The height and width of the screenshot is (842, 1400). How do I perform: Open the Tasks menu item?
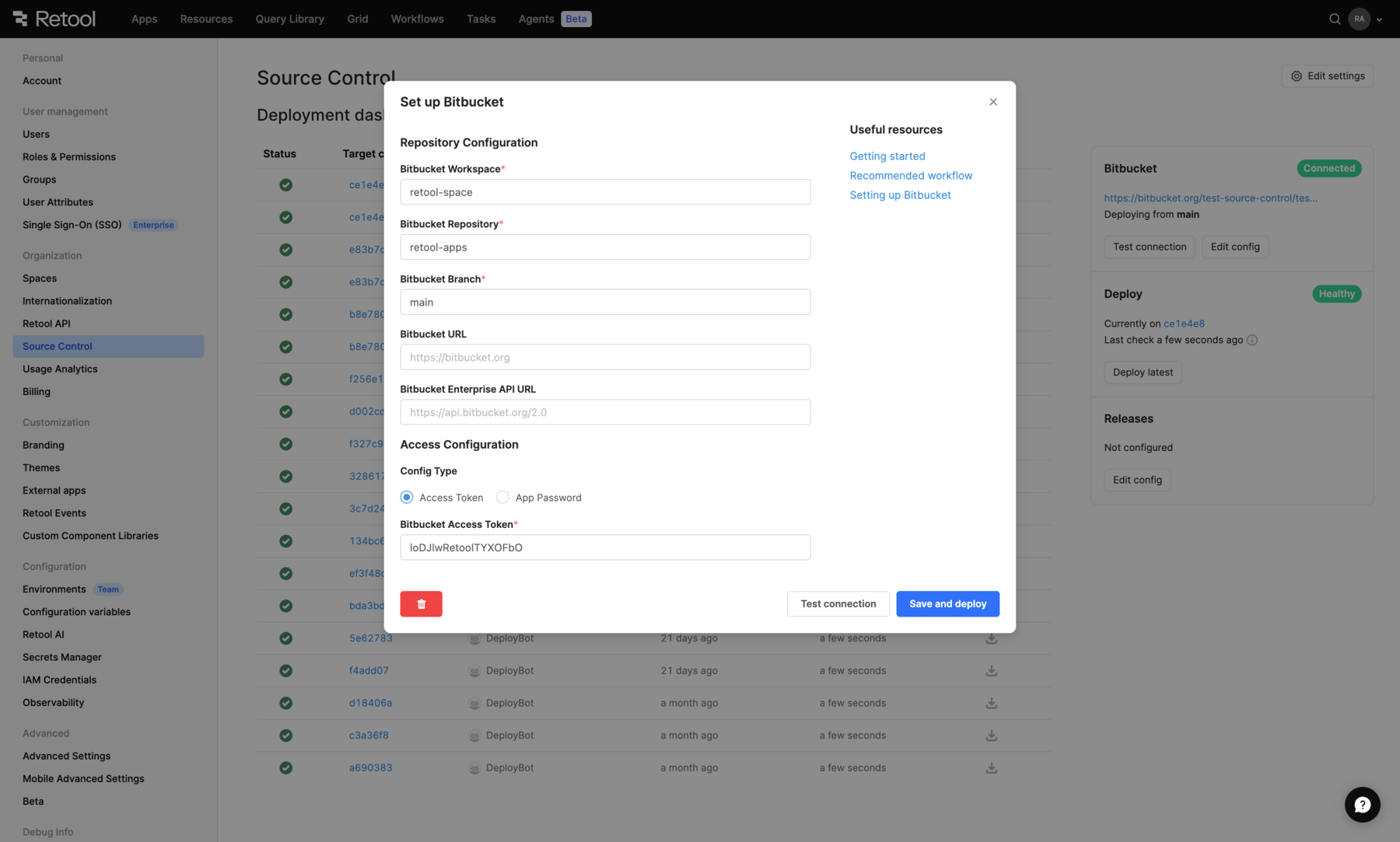pyautogui.click(x=481, y=19)
